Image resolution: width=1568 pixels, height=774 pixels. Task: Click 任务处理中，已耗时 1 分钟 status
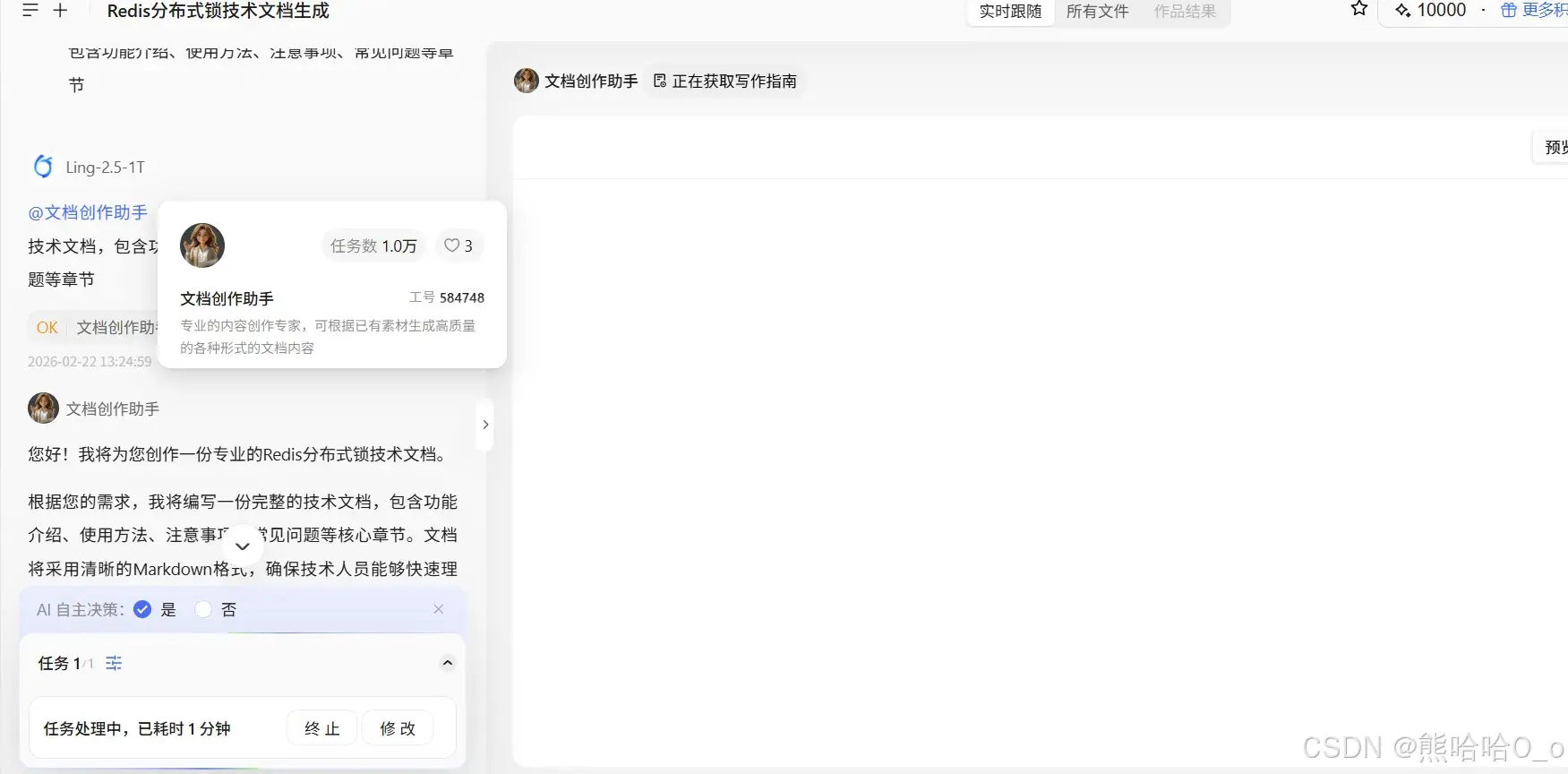coord(137,728)
